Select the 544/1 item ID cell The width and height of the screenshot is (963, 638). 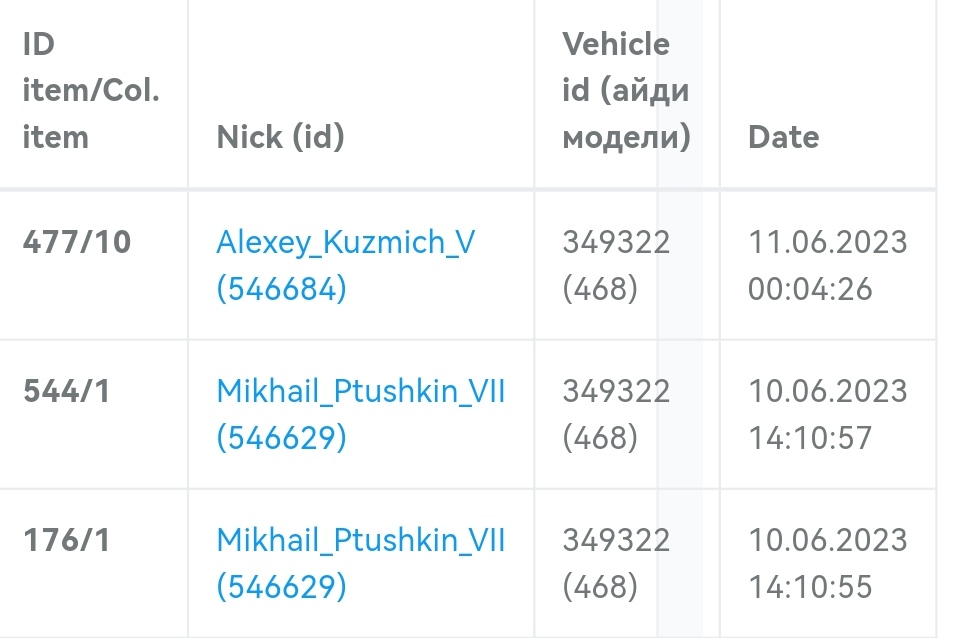pyautogui.click(x=66, y=391)
